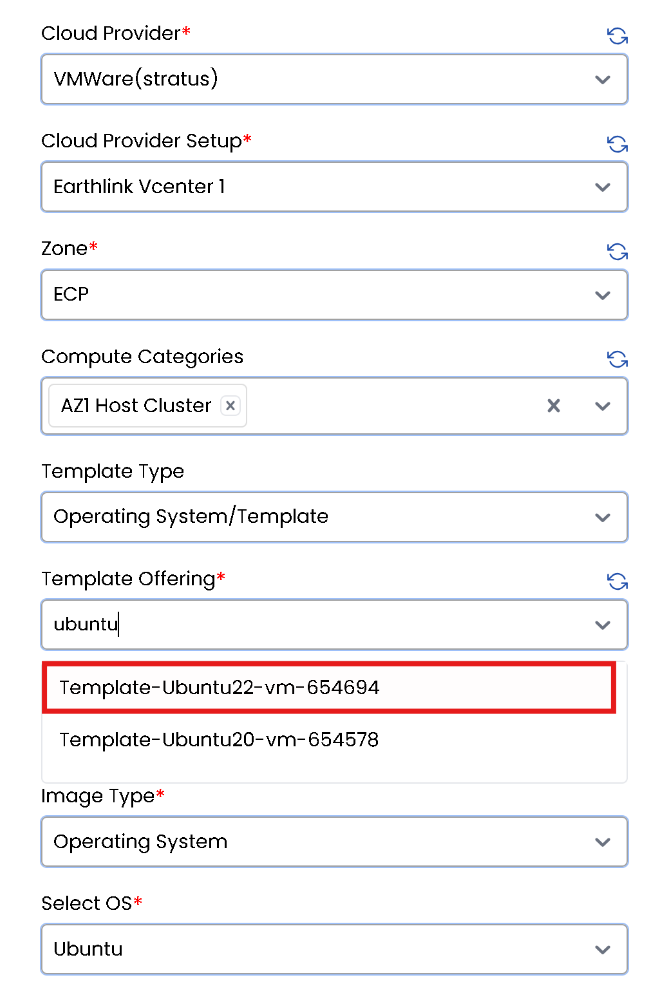Viewport: 671px width, 997px height.
Task: Click the chevron on the Zone field
Action: 602,295
